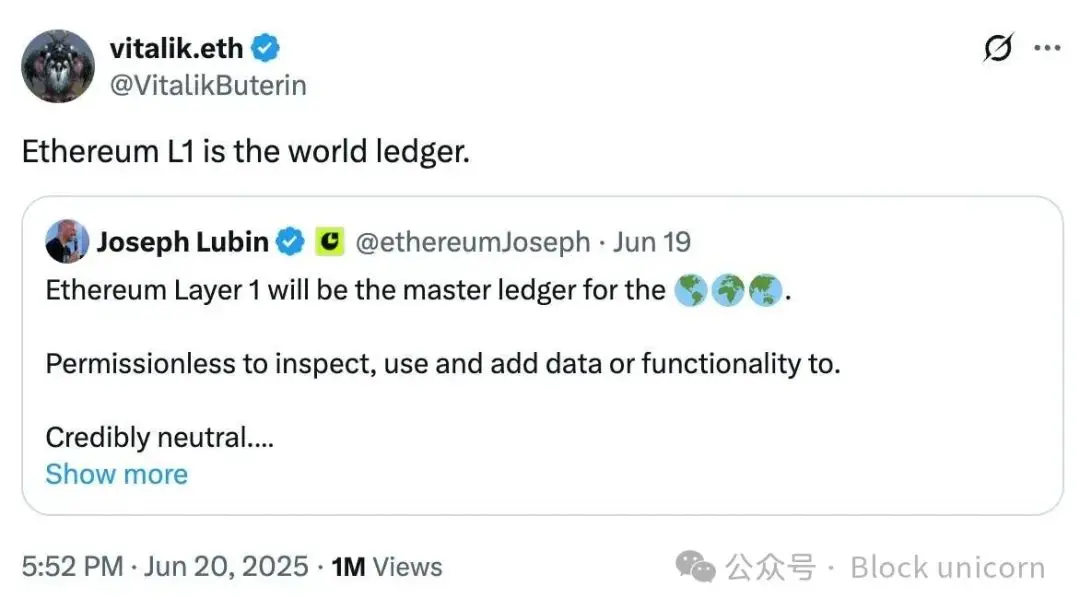Open the quoted tweet at "Credibly neutral...."
This screenshot has width=1080, height=610.
[160, 437]
